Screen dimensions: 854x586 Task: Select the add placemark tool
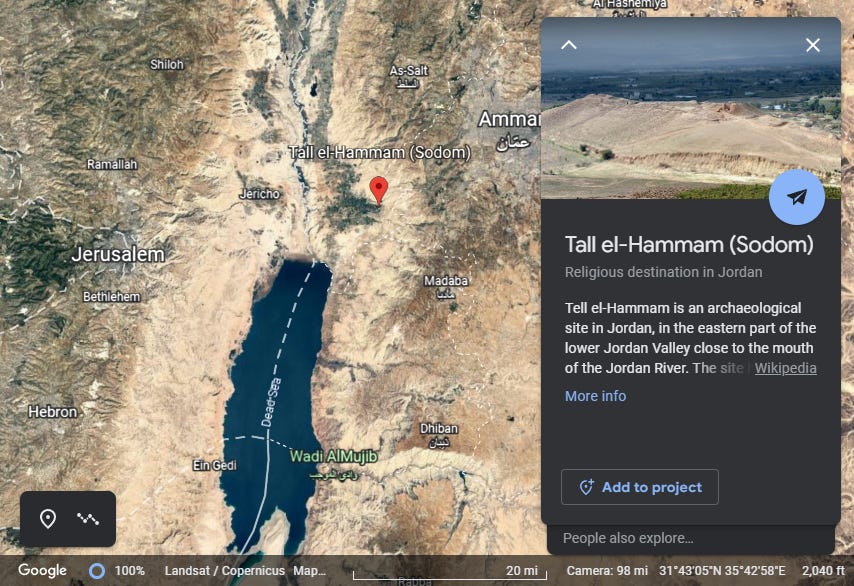point(48,518)
